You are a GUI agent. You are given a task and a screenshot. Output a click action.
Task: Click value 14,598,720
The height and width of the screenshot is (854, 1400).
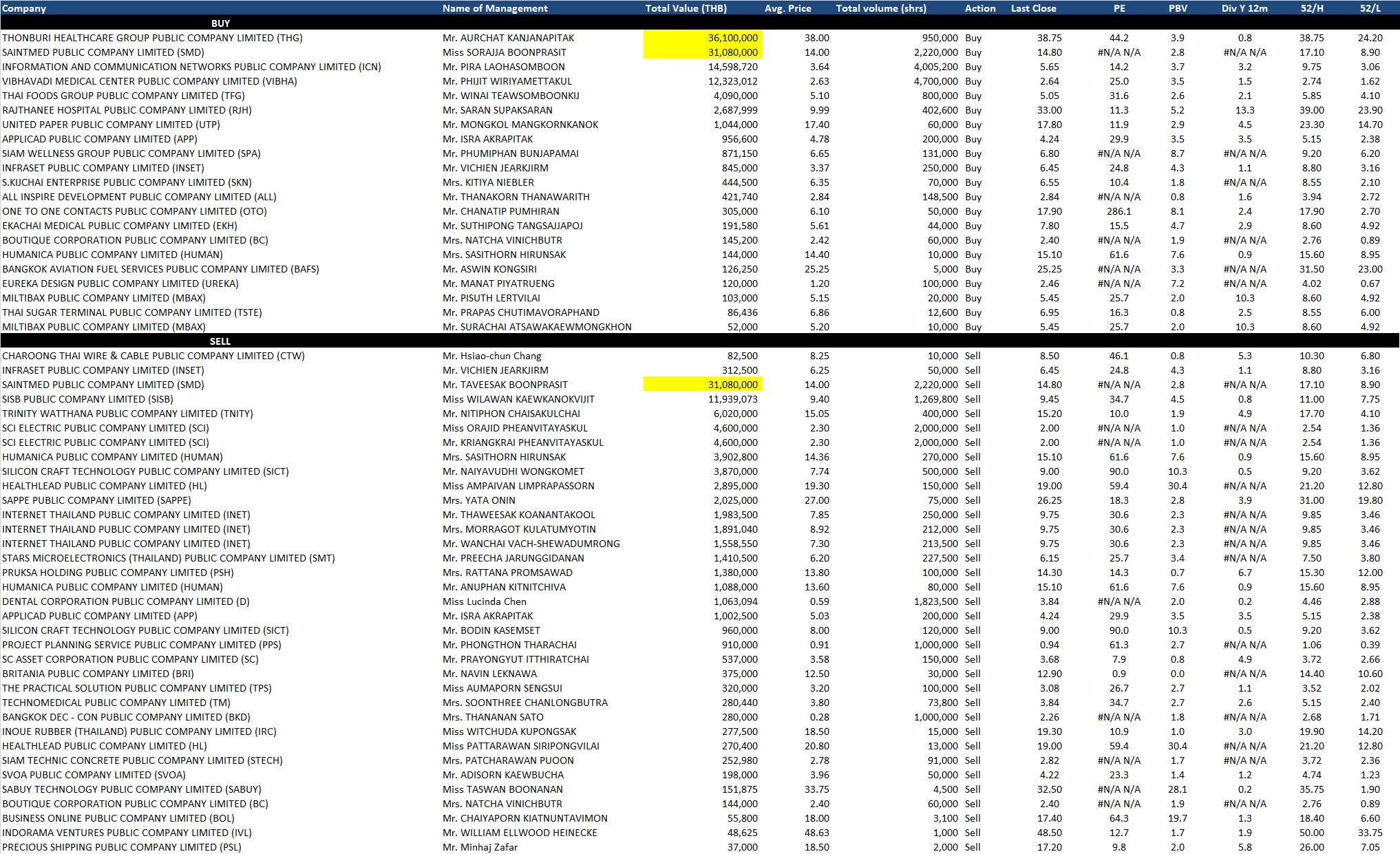(x=733, y=67)
